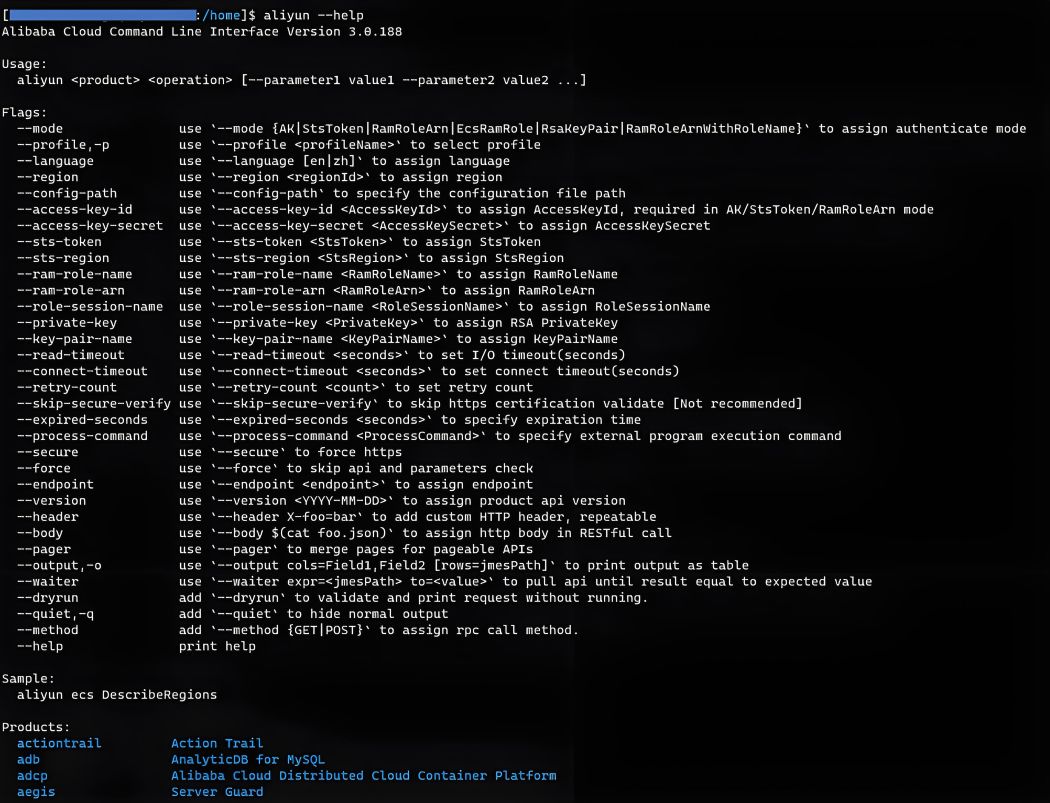Select "to set I/O timeout(seconds)" text
The image size is (1050, 803).
pyautogui.click(x=522, y=355)
